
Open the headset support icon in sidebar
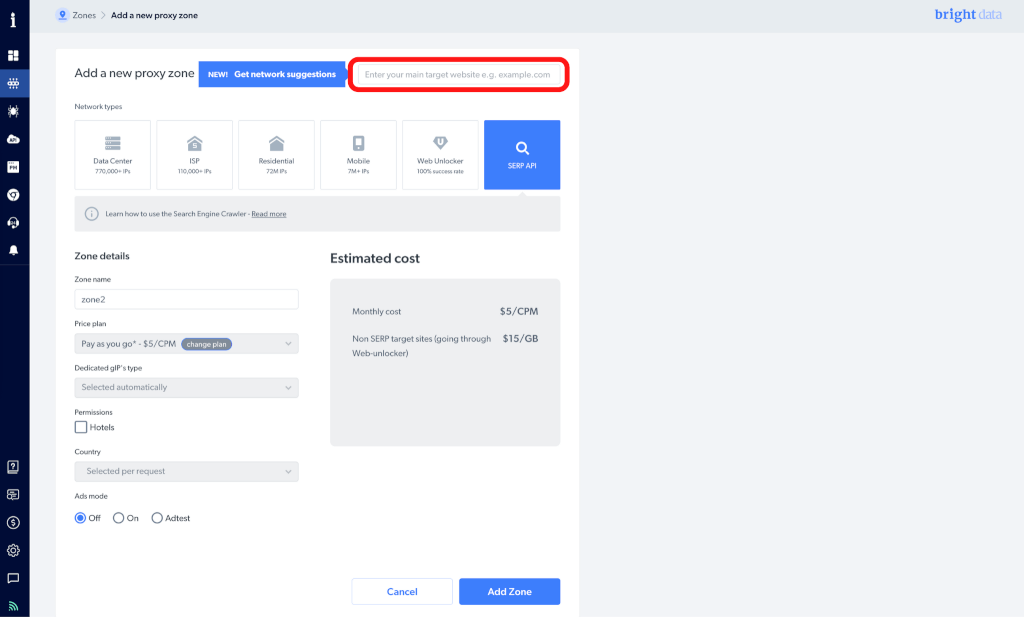point(14,222)
